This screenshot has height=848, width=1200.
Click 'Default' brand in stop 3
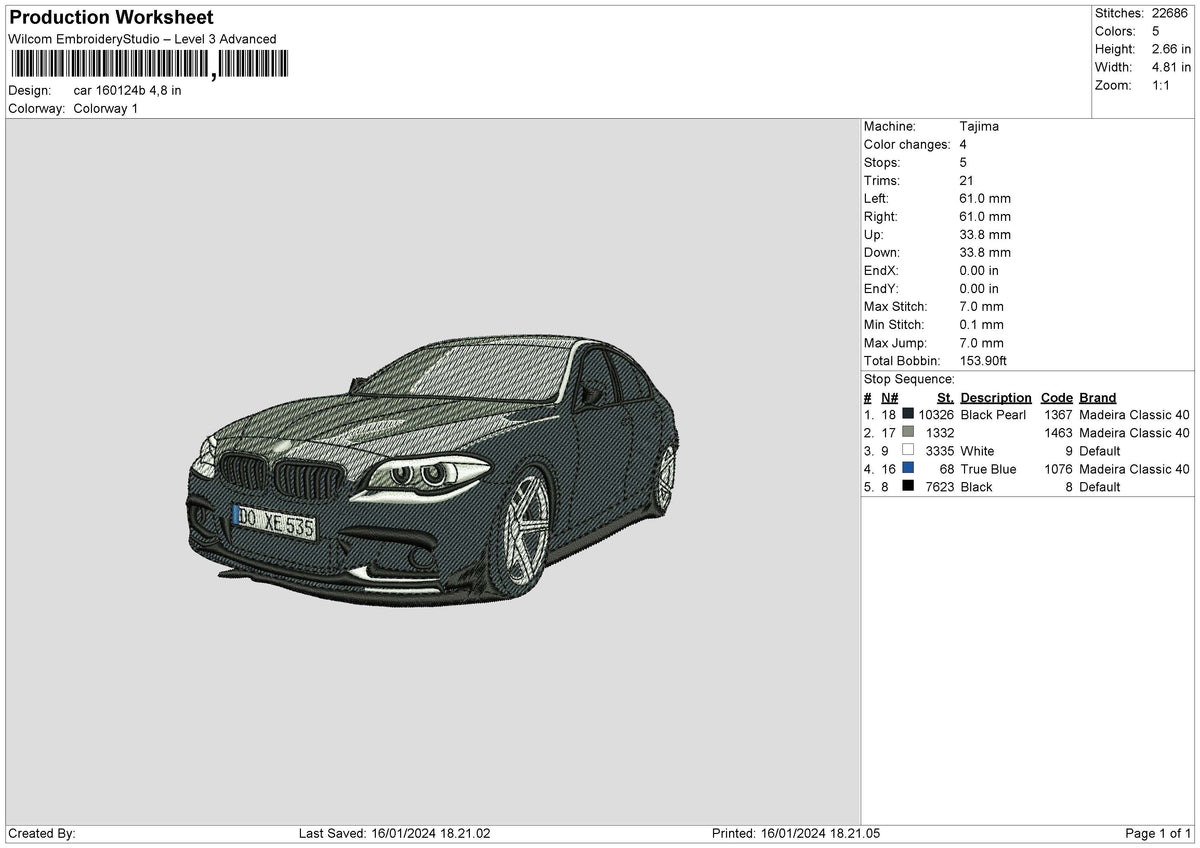(x=1100, y=450)
